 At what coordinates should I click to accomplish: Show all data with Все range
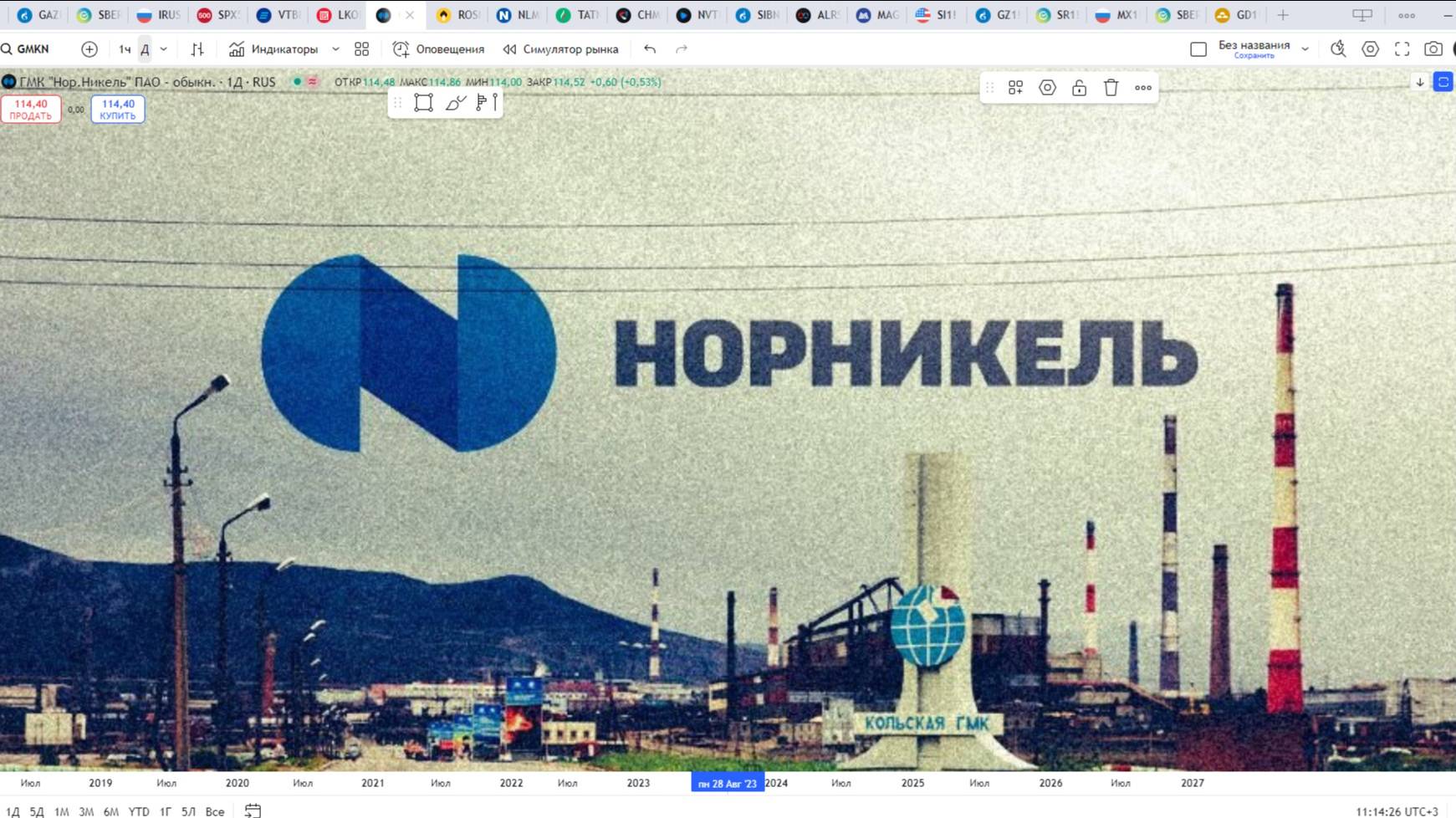pyautogui.click(x=215, y=811)
